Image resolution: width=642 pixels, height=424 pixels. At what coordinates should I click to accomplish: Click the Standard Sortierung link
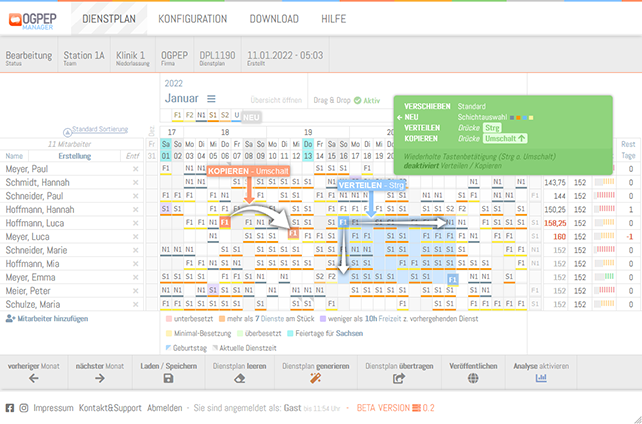tap(100, 129)
